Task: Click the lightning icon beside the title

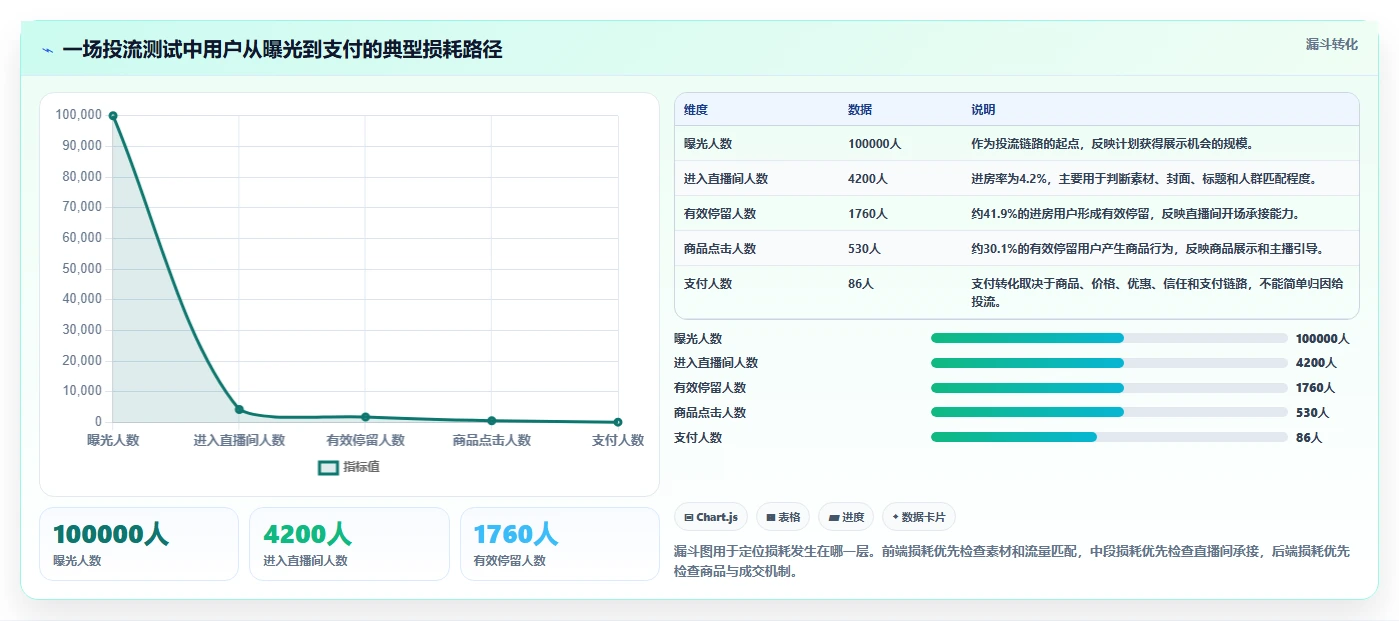Action: (47, 50)
